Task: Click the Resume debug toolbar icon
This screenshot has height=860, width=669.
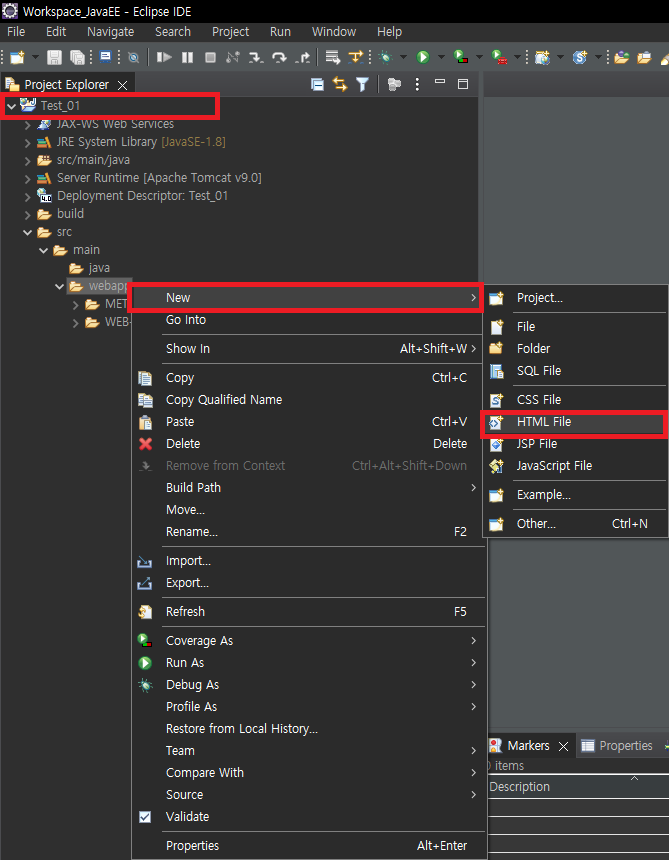Action: pos(164,57)
